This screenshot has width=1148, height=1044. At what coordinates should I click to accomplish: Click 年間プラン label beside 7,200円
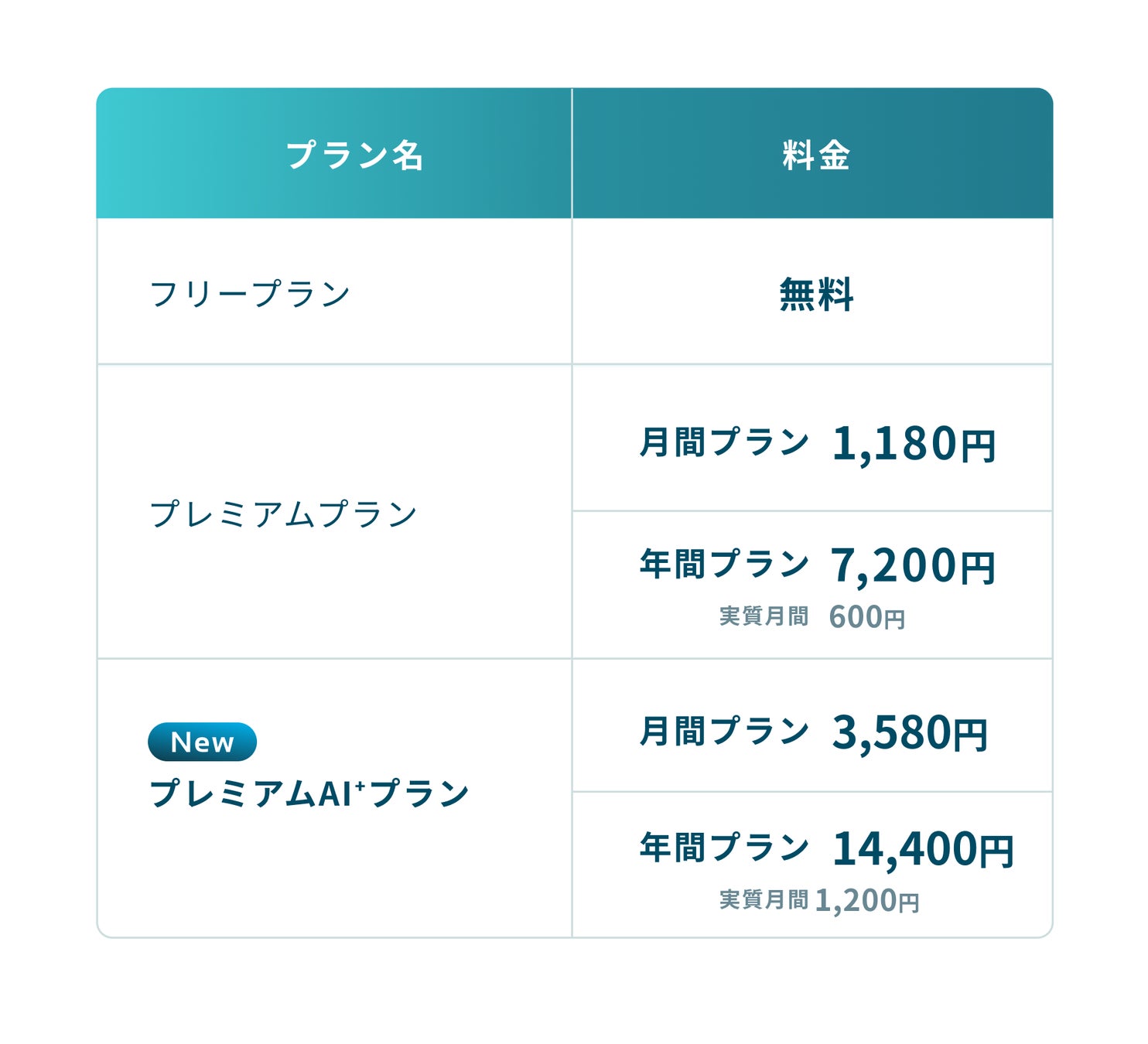tap(724, 564)
